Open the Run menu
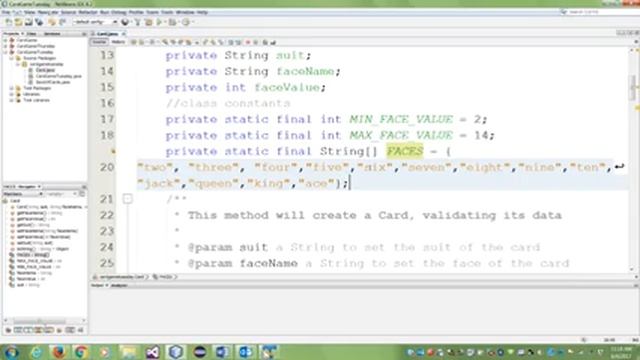Screen dimensions: 640x360 coord(104,12)
